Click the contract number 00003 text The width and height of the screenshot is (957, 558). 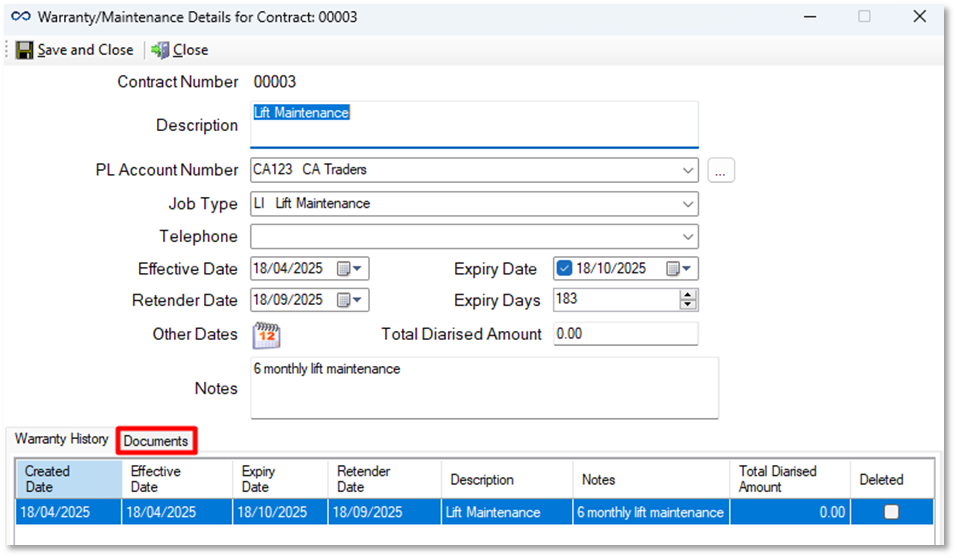tap(275, 82)
